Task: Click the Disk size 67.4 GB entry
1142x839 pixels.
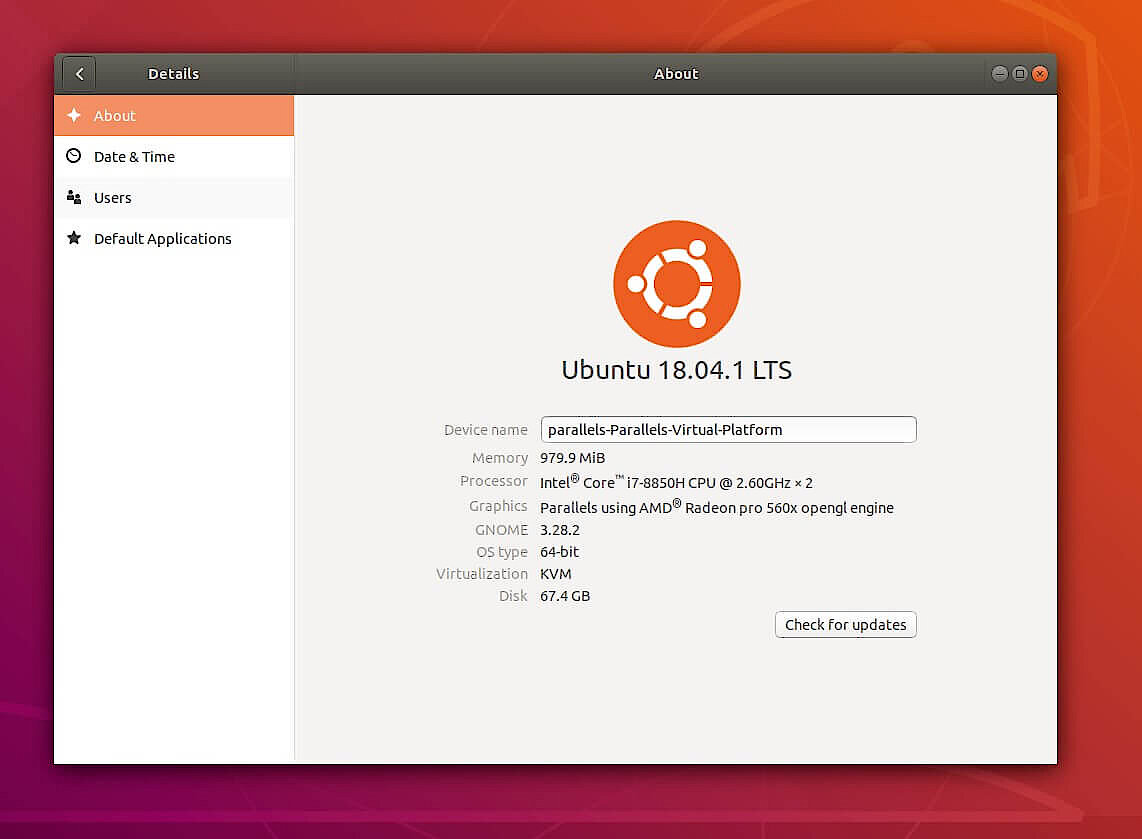Action: click(564, 596)
